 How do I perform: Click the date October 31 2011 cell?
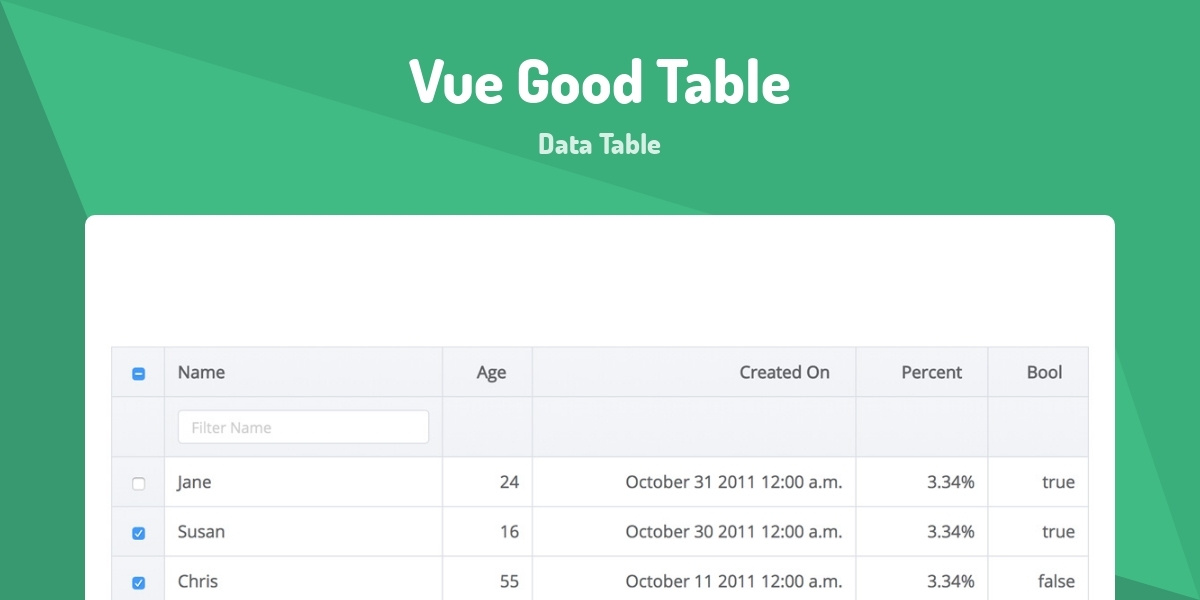pos(735,482)
